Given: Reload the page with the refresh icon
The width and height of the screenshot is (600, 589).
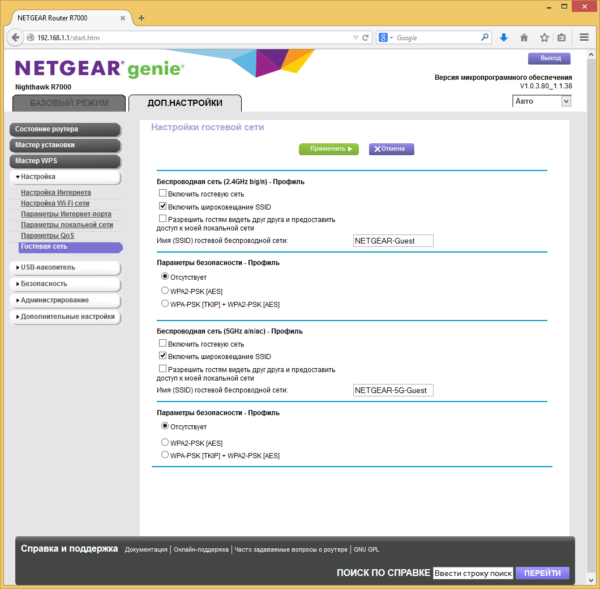Looking at the screenshot, I should tap(365, 38).
